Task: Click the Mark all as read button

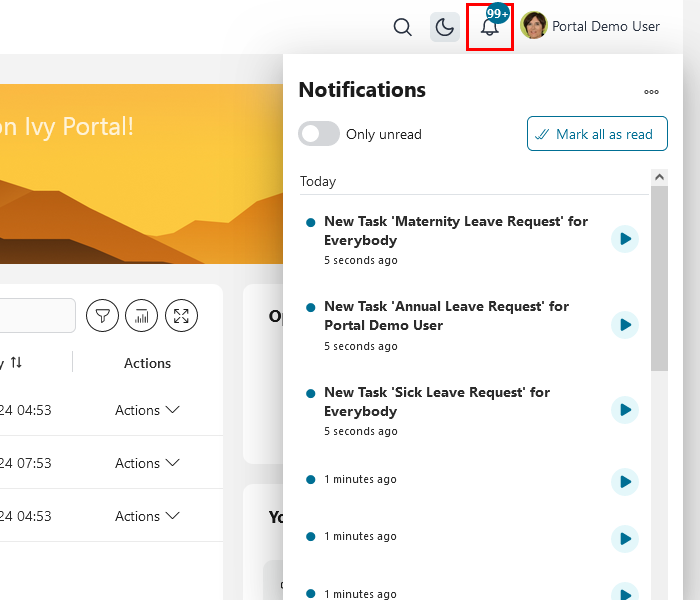Action: tap(597, 133)
